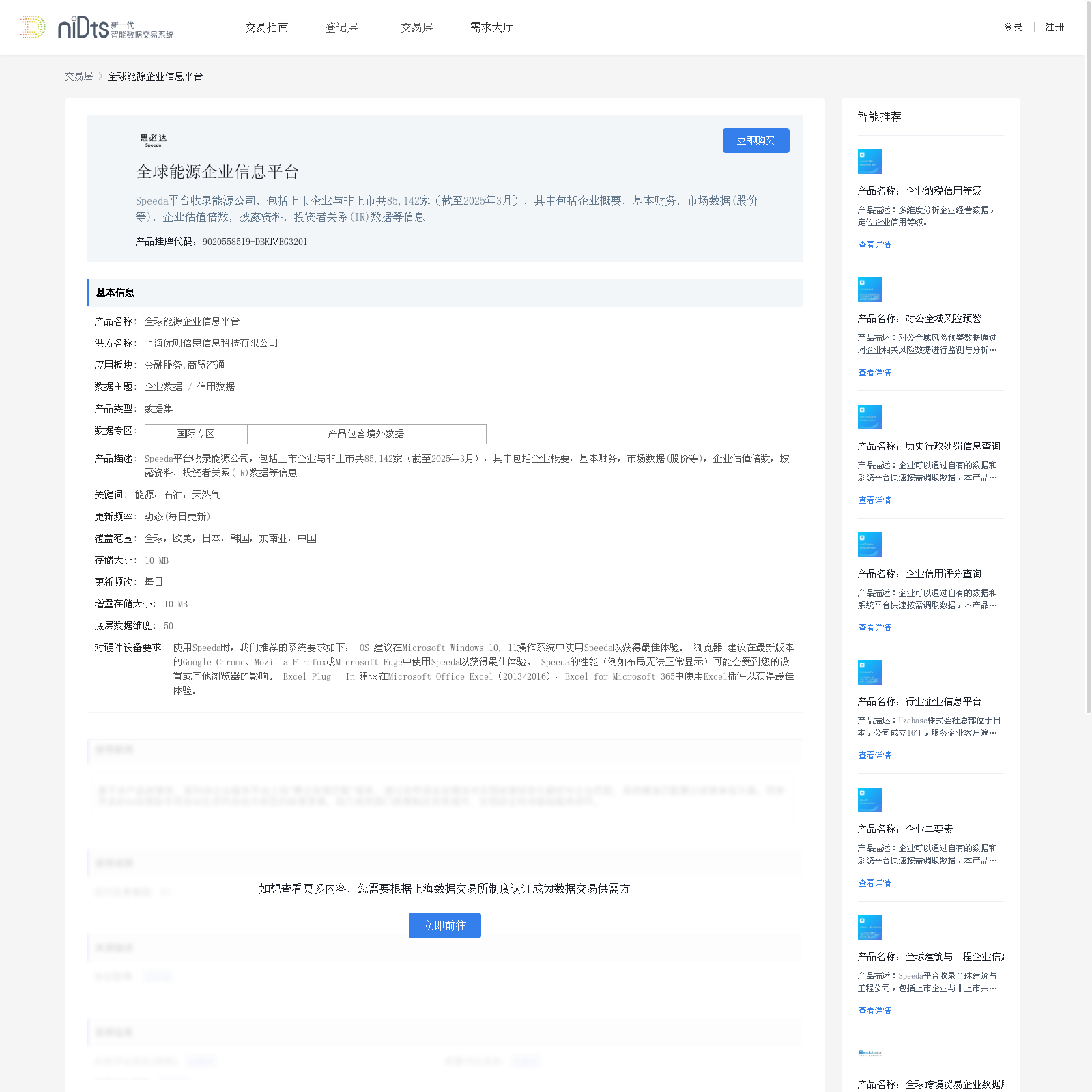Click the product code 9020558519-DBKIVEG3201
1092x1092 pixels.
point(255,242)
